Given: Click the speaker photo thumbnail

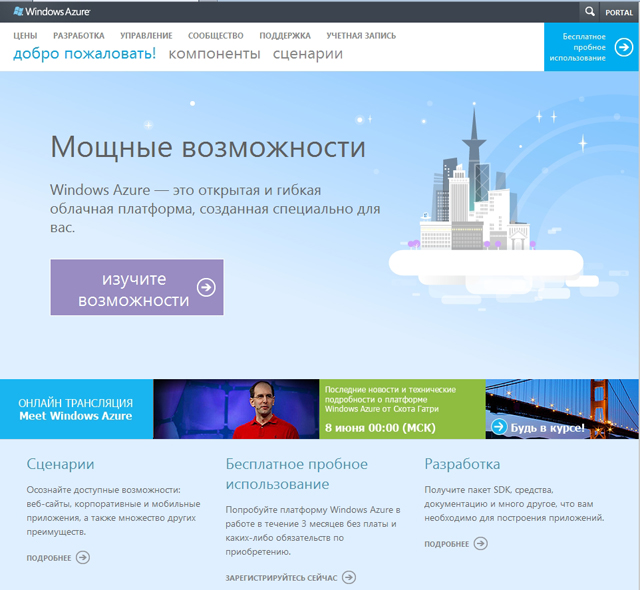Looking at the screenshot, I should (x=236, y=409).
